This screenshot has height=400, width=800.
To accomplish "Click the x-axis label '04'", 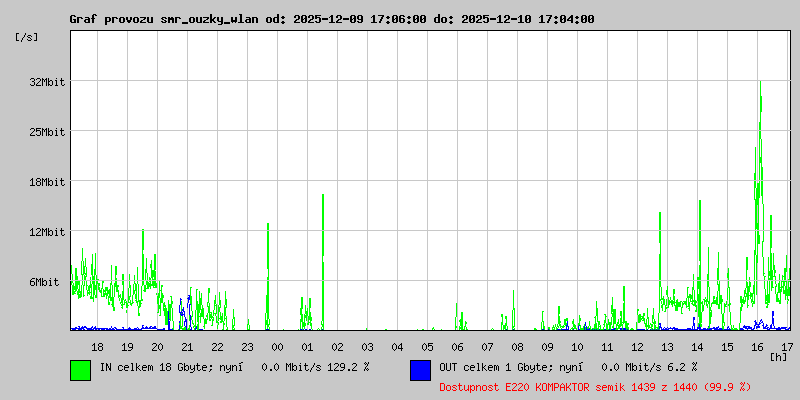I will point(397,347).
